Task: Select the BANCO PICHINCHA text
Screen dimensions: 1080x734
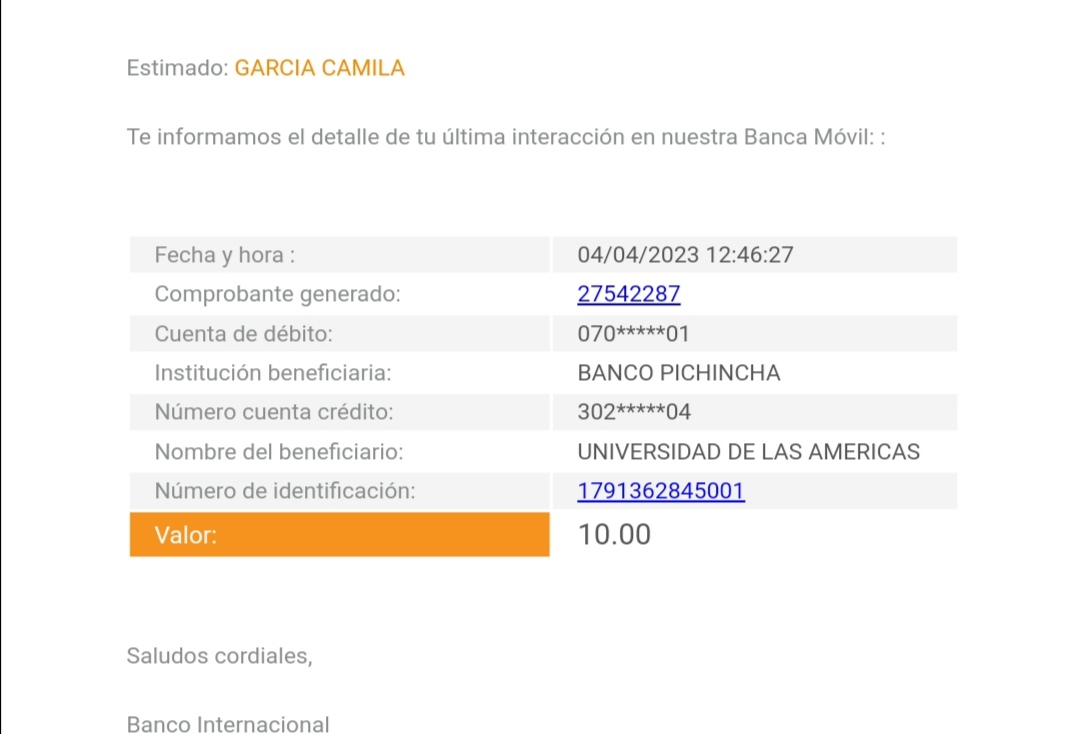Action: (679, 373)
